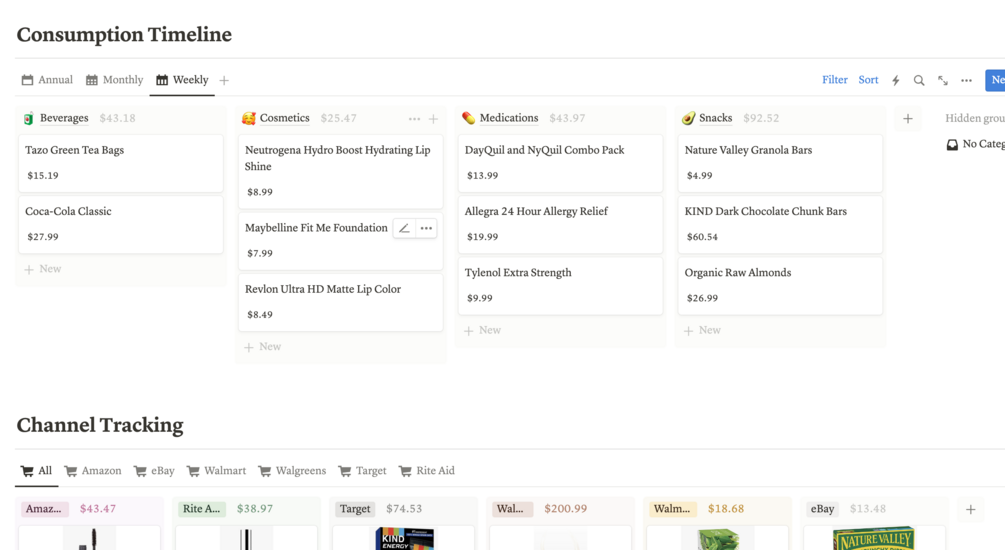Click the Medications group label

click(x=509, y=118)
